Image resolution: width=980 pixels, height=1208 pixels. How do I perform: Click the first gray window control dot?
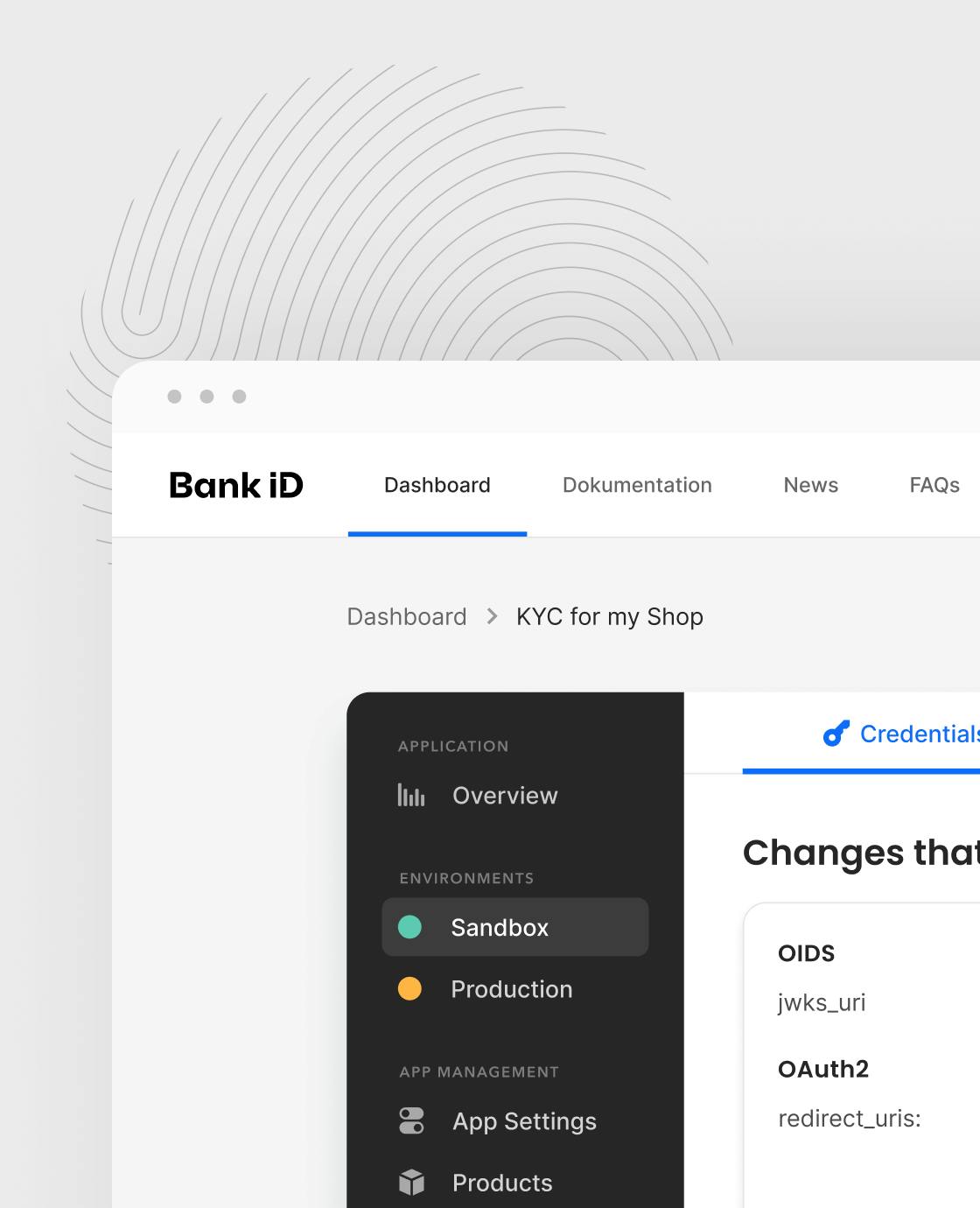[174, 397]
